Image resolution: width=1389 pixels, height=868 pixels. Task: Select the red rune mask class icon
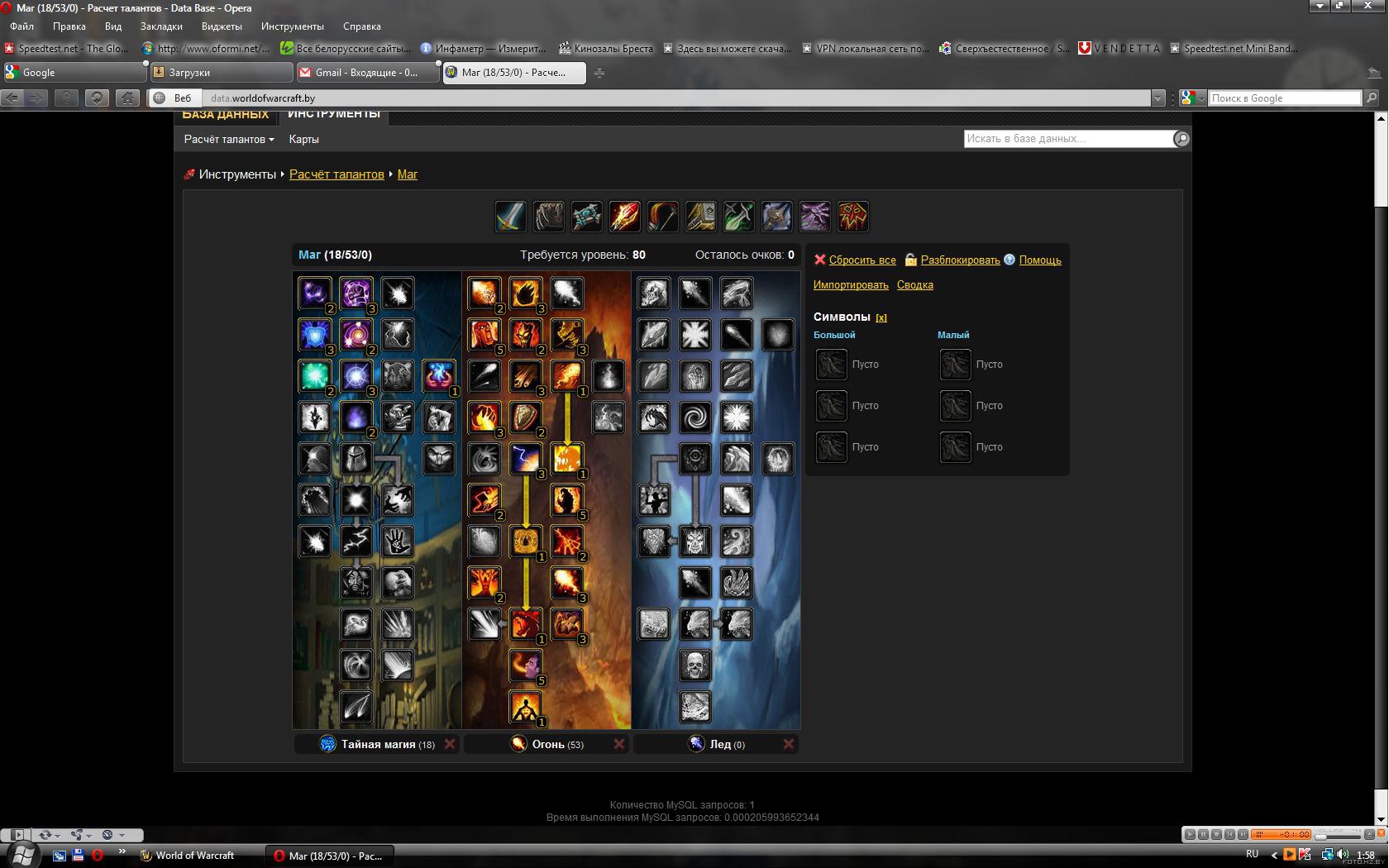coord(853,217)
